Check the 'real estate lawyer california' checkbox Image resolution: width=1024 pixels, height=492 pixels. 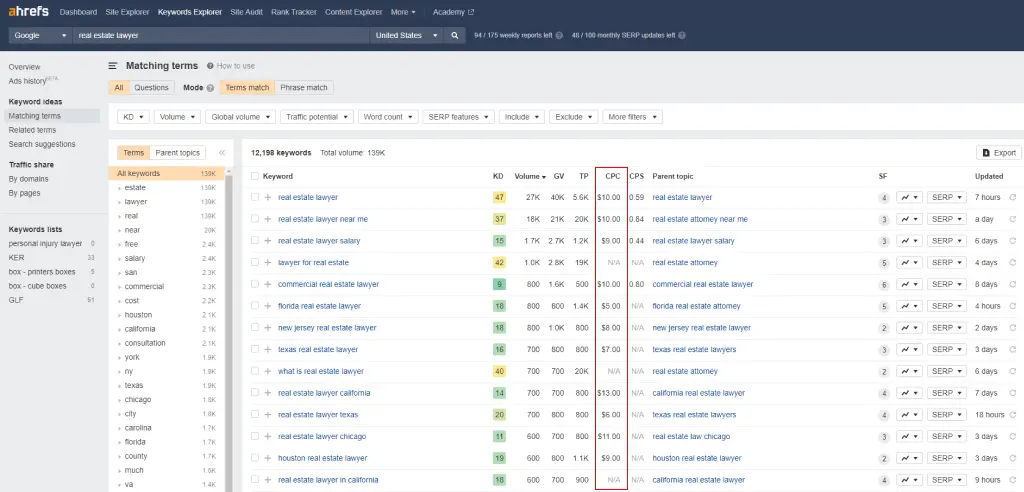(255, 393)
